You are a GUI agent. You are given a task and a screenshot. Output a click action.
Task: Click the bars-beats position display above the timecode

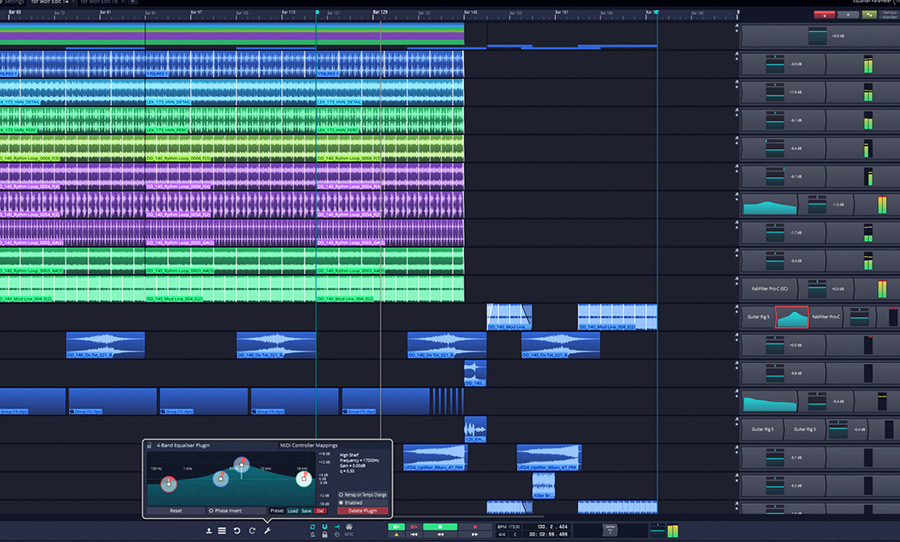[x=547, y=526]
